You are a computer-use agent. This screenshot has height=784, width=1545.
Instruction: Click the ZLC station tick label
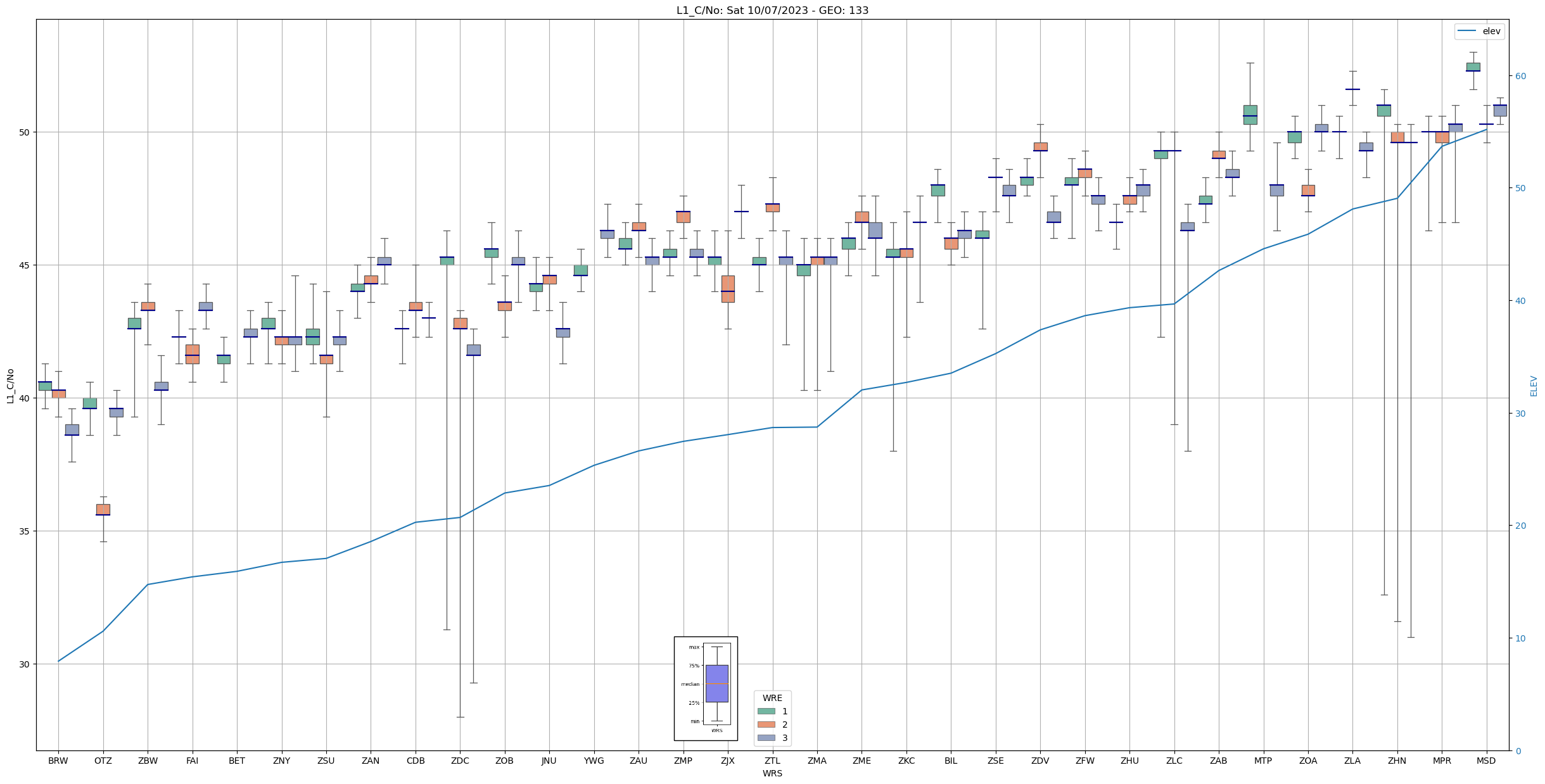(x=1174, y=761)
